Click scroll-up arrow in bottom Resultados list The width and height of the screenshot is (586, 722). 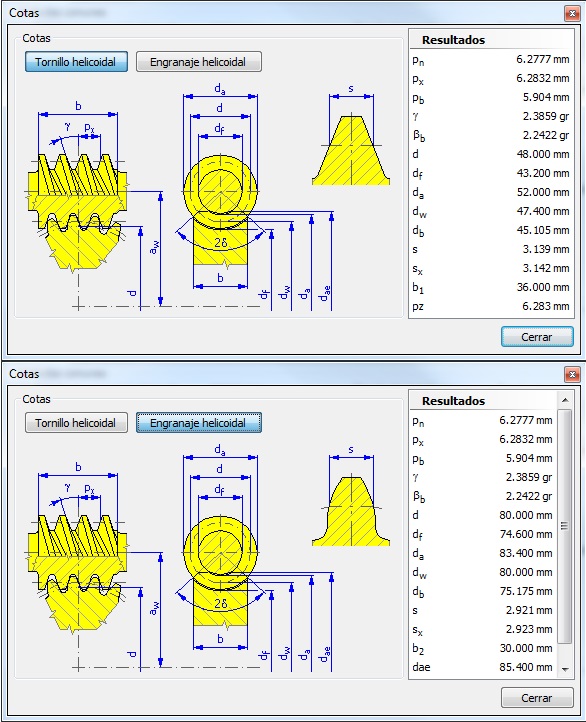[x=565, y=400]
